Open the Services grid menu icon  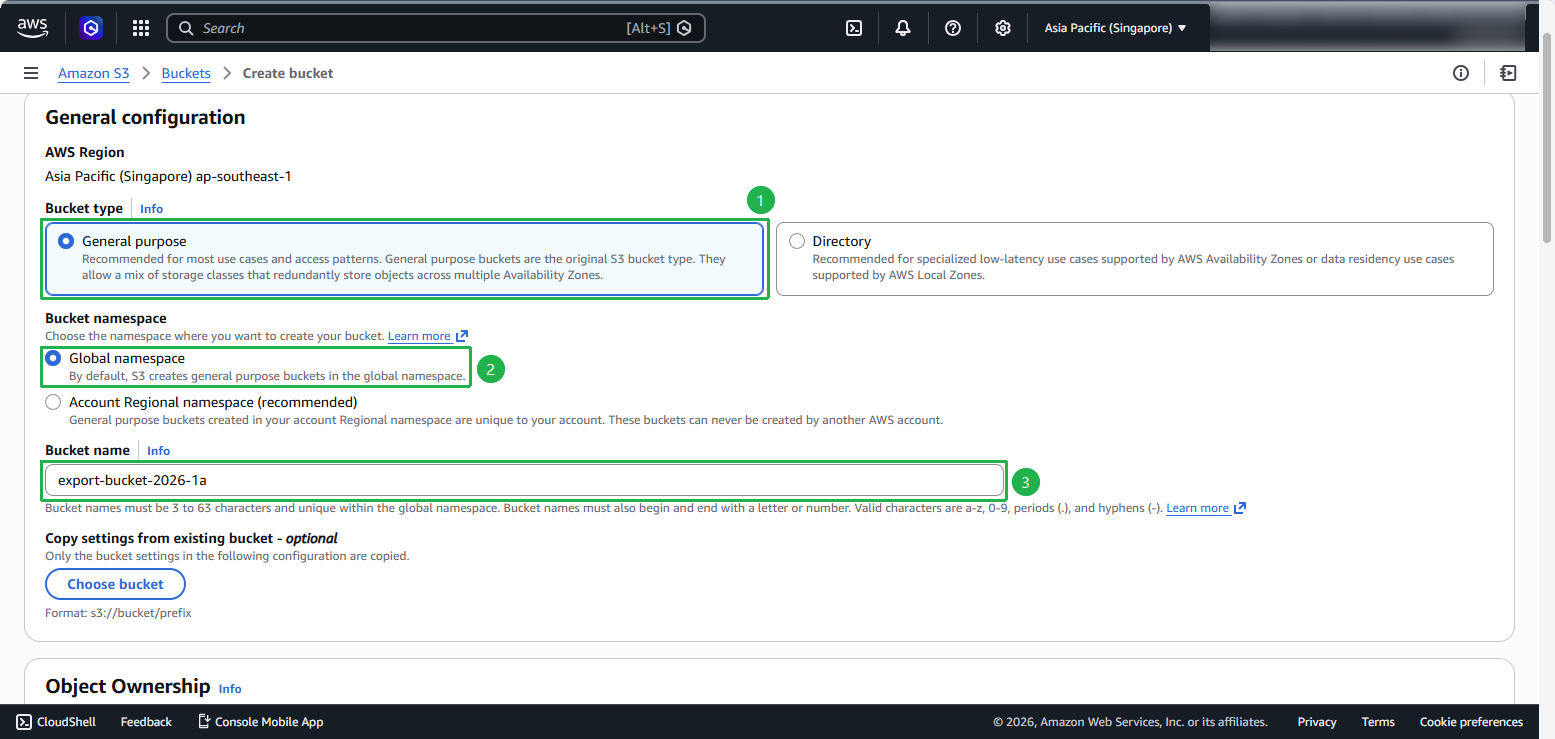pyautogui.click(x=141, y=28)
